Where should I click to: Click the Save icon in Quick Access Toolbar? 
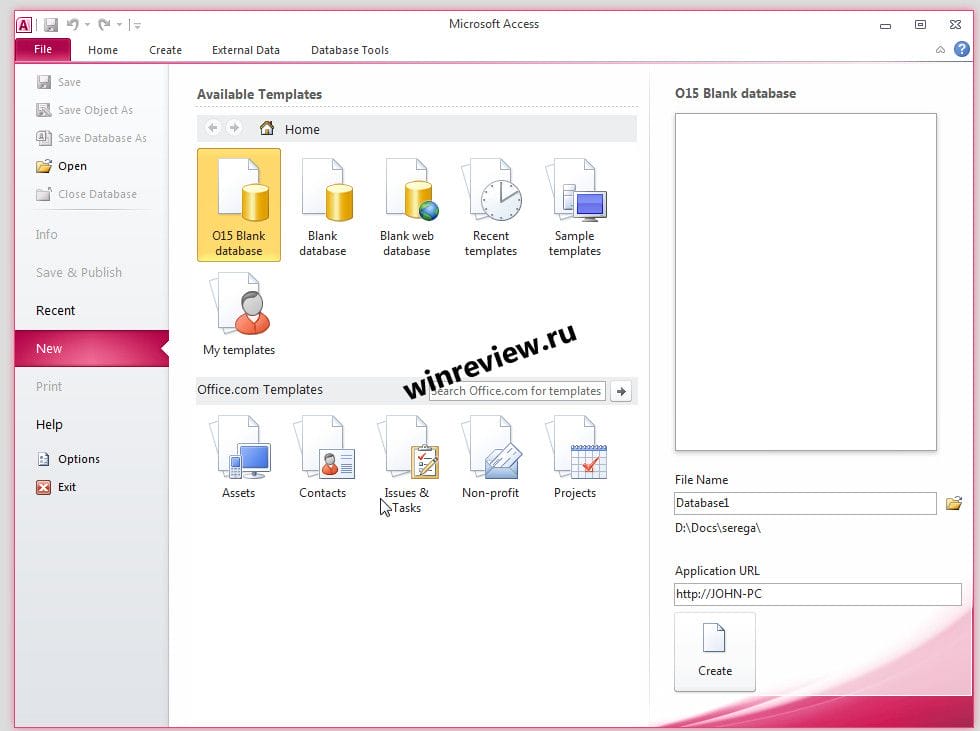point(51,25)
